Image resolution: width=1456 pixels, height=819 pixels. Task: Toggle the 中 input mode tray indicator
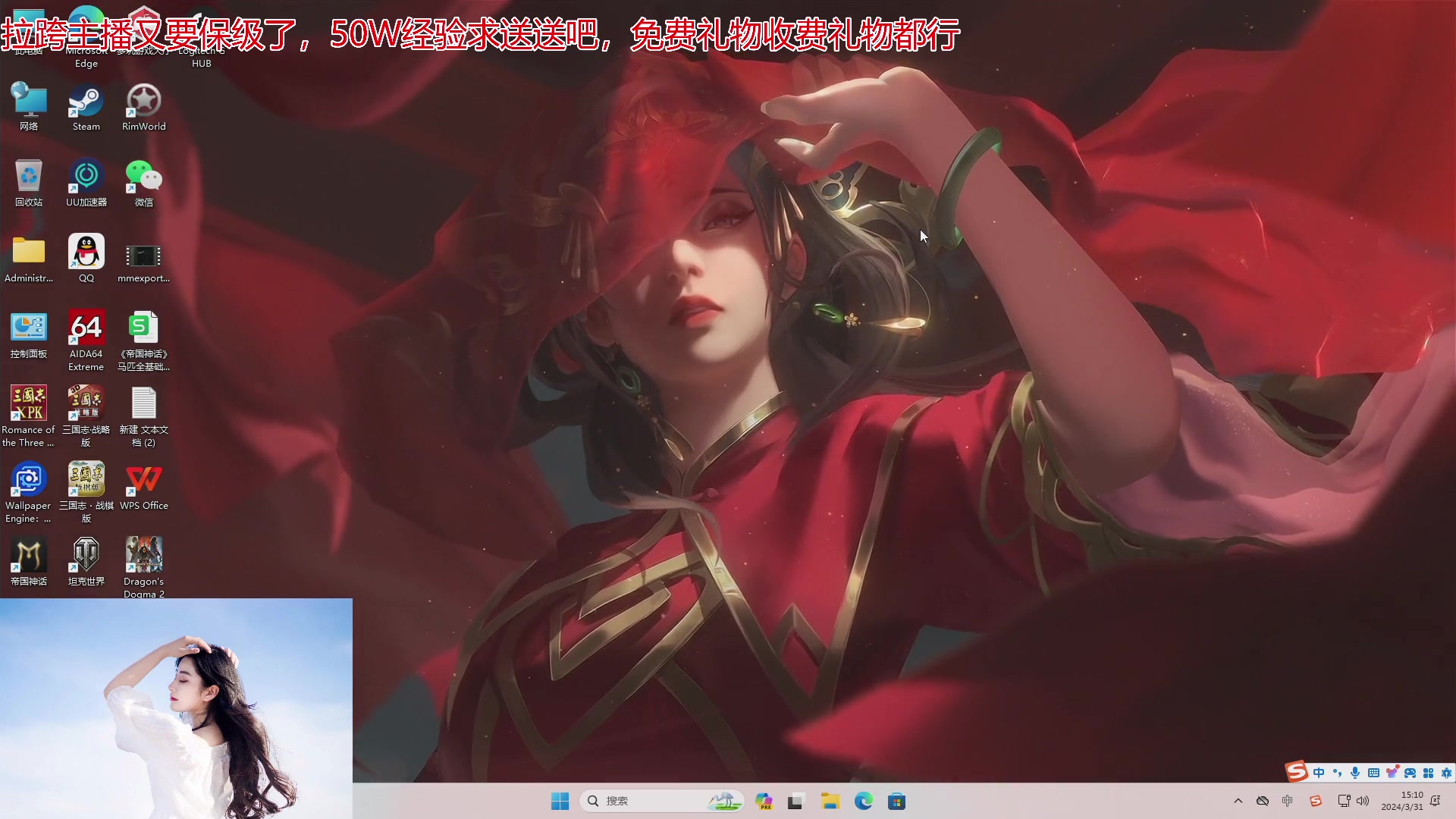[x=1288, y=801]
